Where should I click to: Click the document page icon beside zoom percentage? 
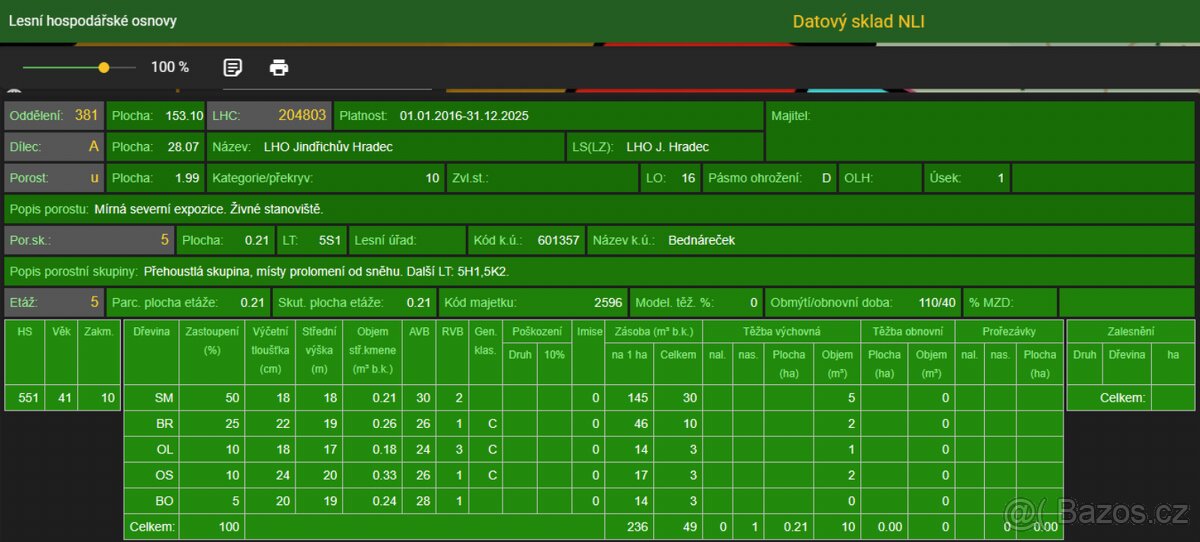(232, 68)
